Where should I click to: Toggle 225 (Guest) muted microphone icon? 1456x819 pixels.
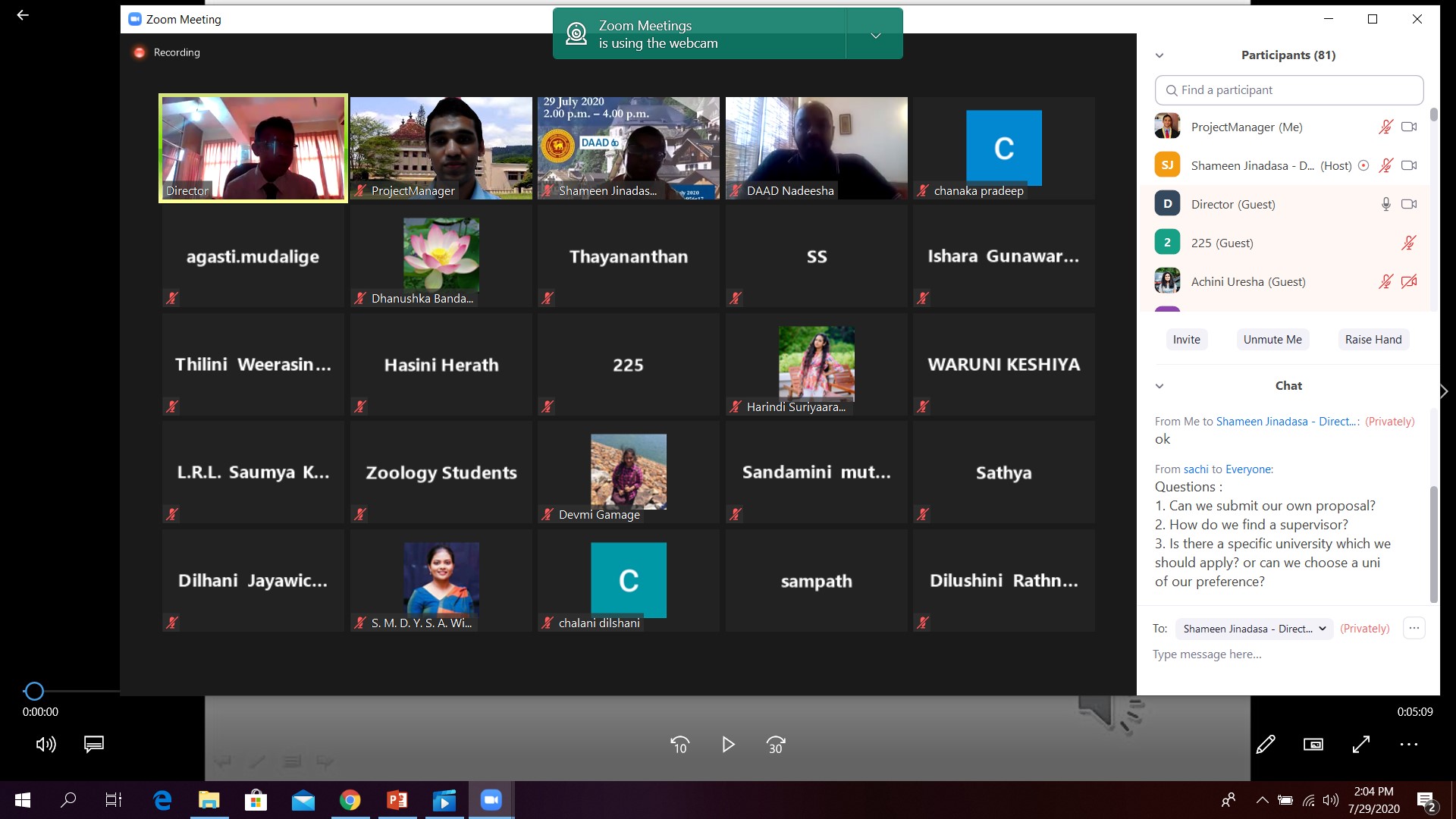click(x=1408, y=243)
